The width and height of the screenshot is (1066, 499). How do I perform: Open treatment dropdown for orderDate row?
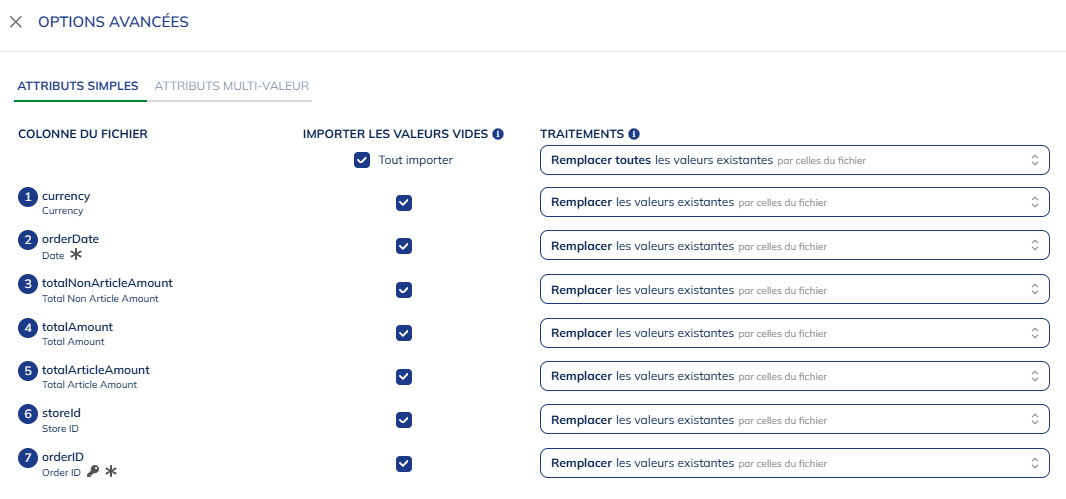tap(794, 246)
